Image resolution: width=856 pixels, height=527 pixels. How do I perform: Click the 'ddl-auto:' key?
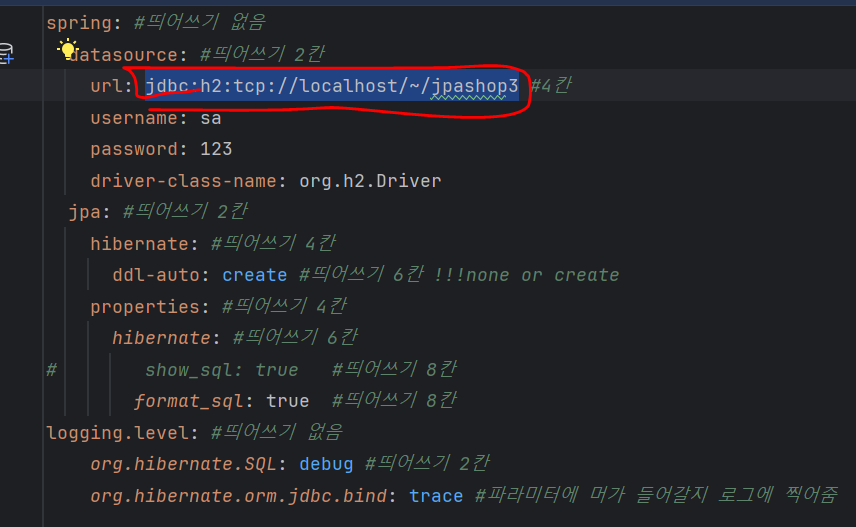click(x=161, y=275)
